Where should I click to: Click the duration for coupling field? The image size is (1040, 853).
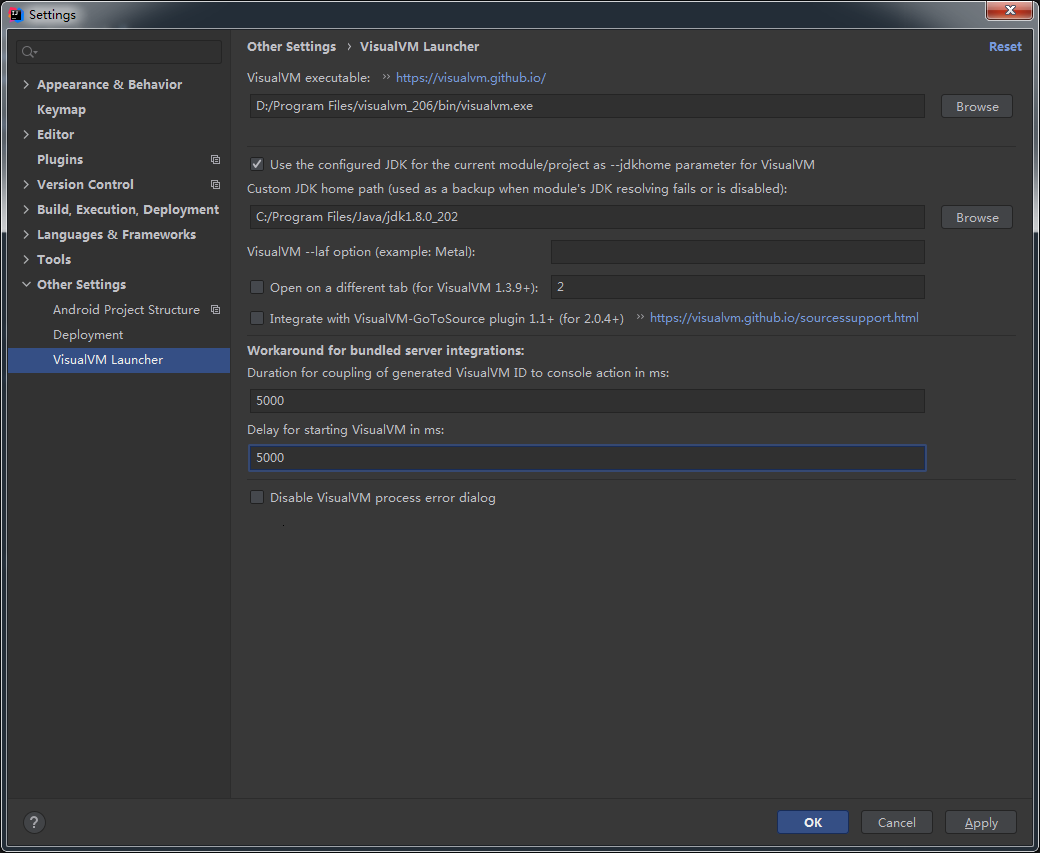click(x=587, y=401)
